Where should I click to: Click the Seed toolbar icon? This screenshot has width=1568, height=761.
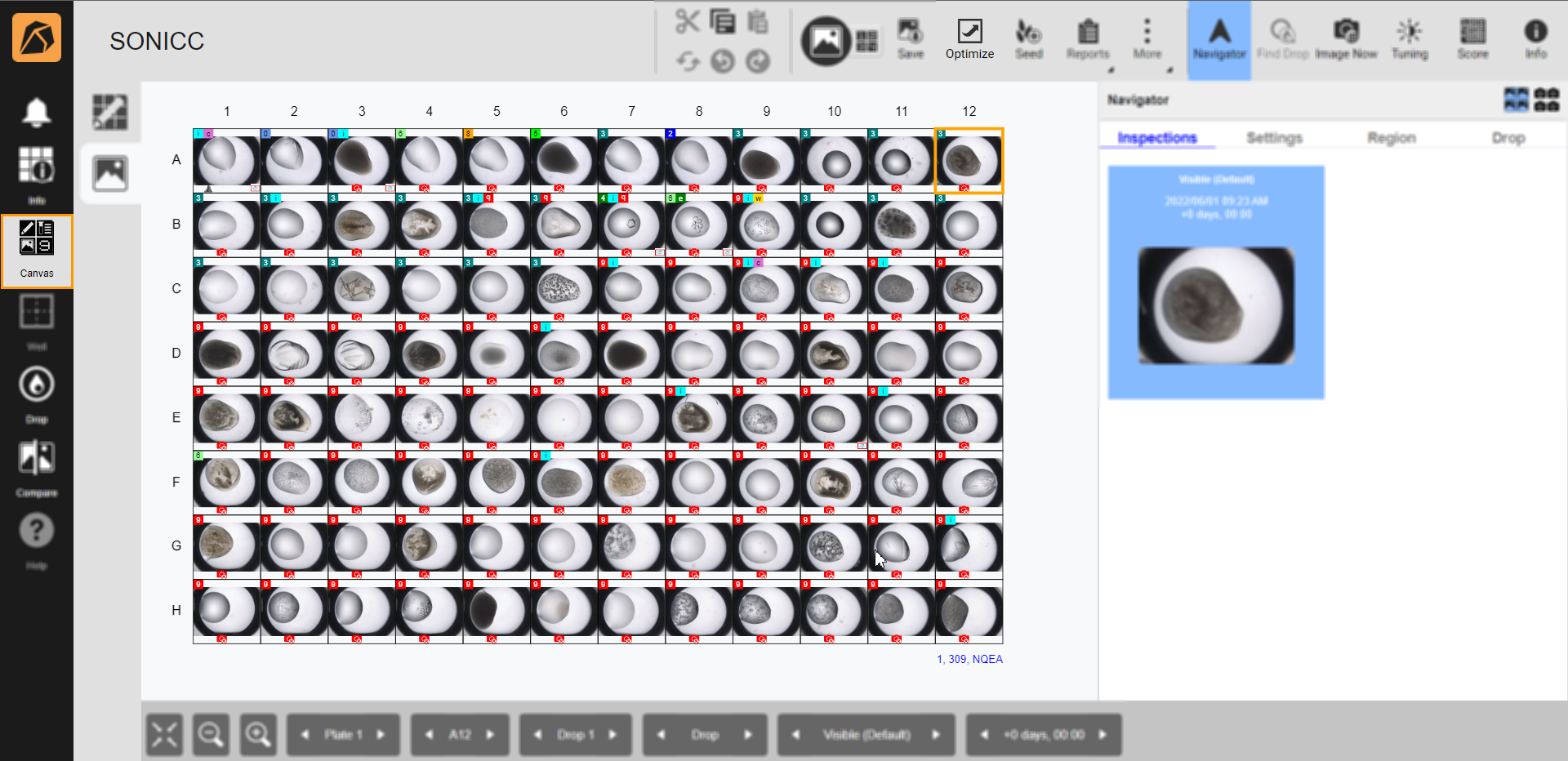(x=1028, y=39)
